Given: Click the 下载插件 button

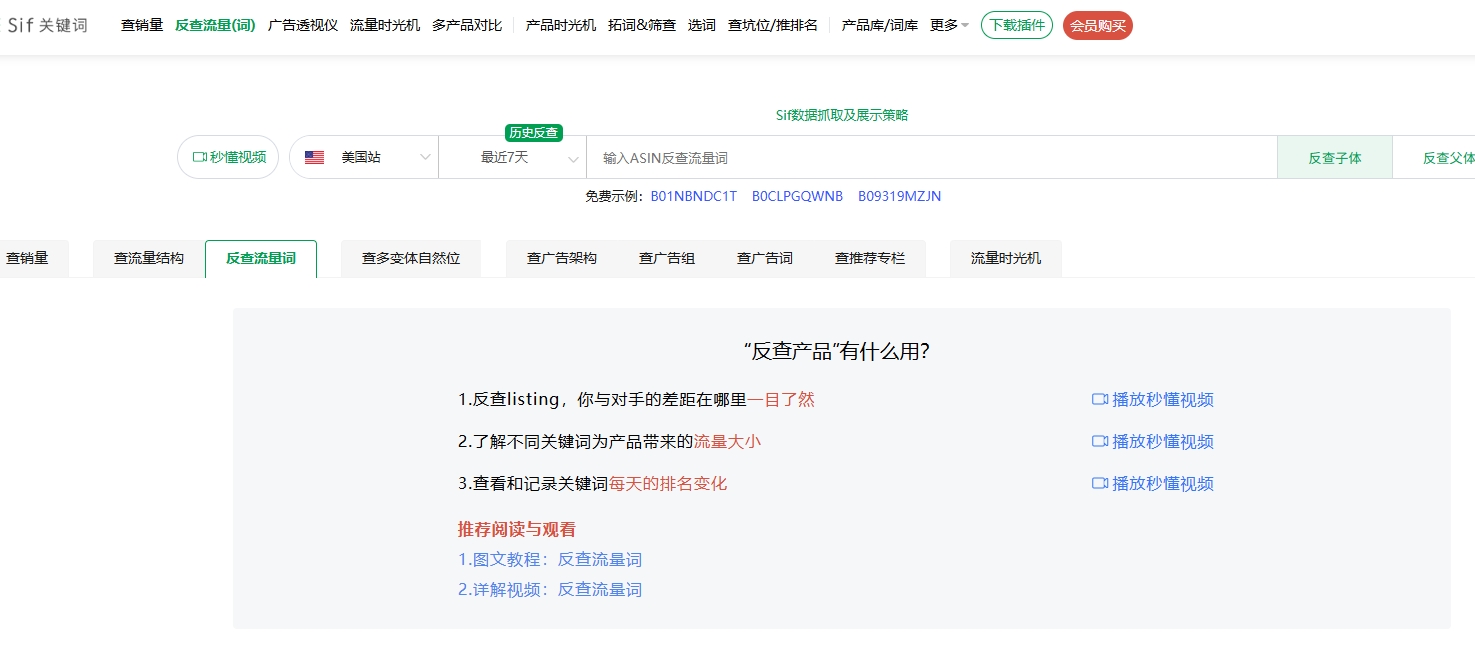Looking at the screenshot, I should pos(1016,25).
